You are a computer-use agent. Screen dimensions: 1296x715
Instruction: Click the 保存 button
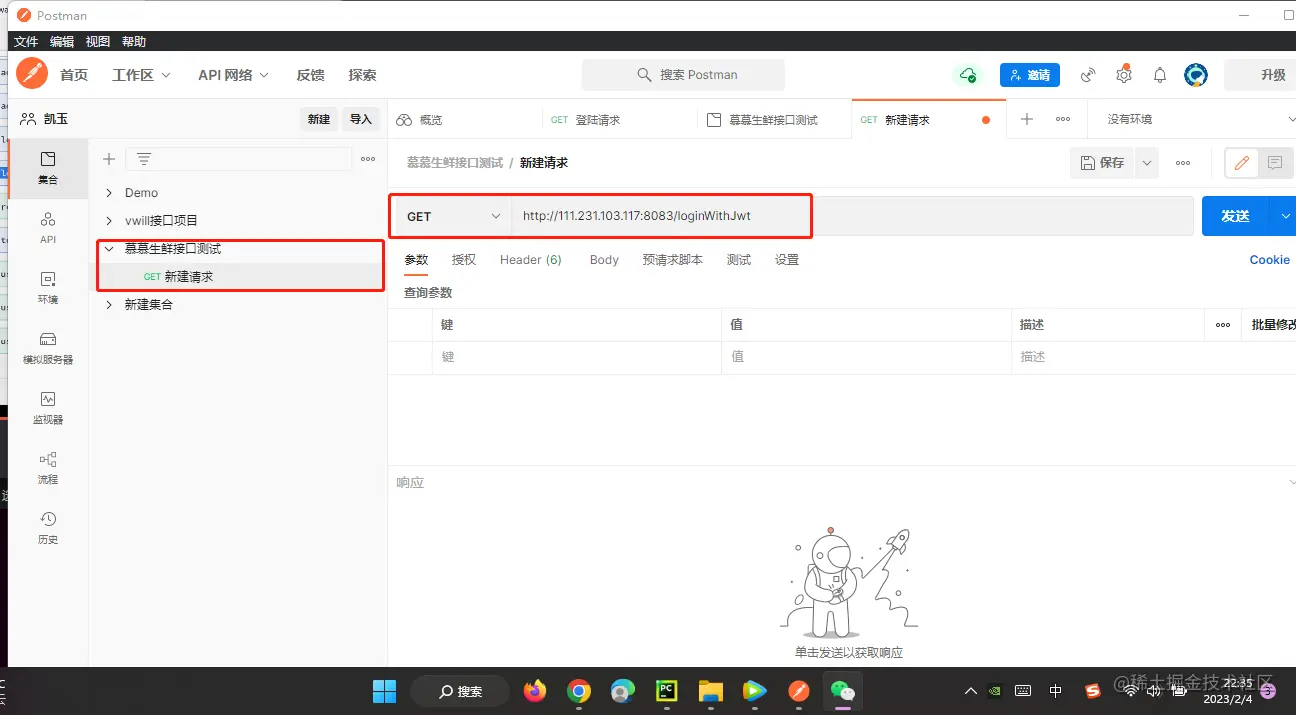point(1103,163)
